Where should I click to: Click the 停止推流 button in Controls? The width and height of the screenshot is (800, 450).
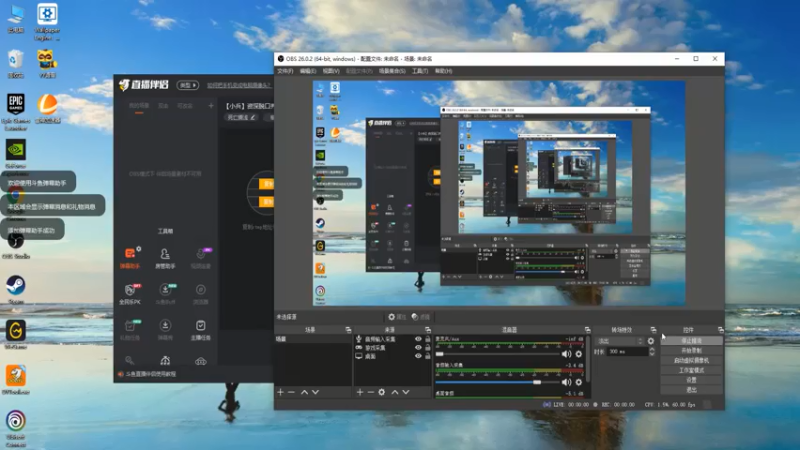coord(691,341)
